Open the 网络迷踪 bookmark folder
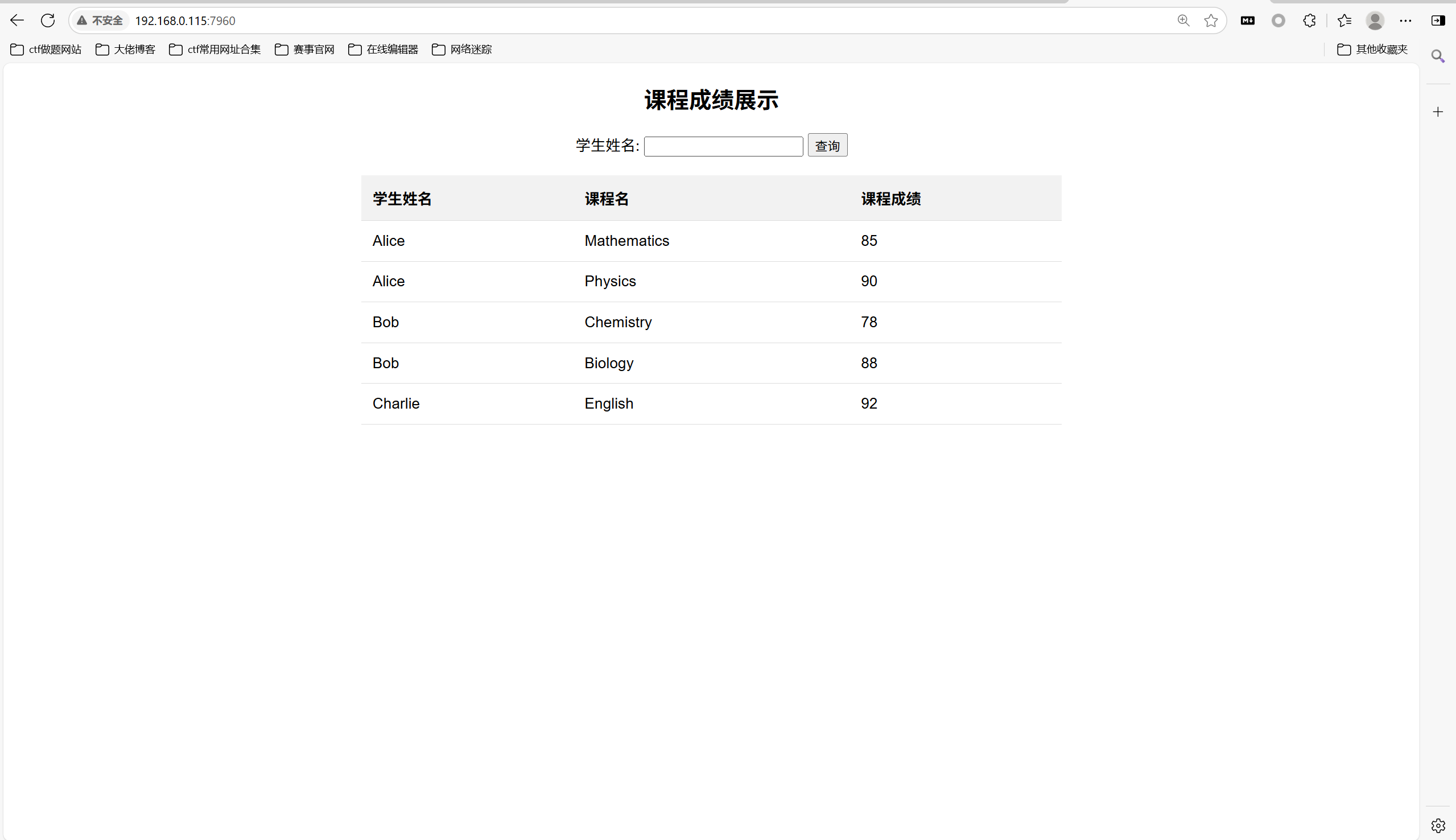This screenshot has width=1456, height=840. [462, 50]
